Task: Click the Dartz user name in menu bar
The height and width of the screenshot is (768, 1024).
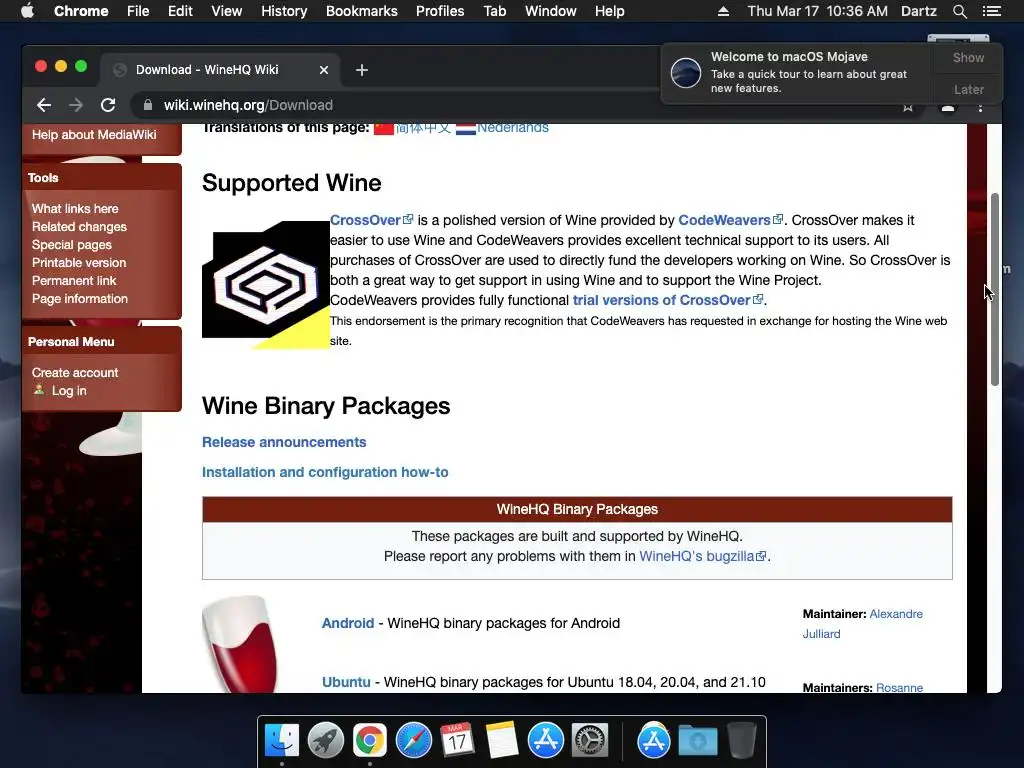Action: 918,11
